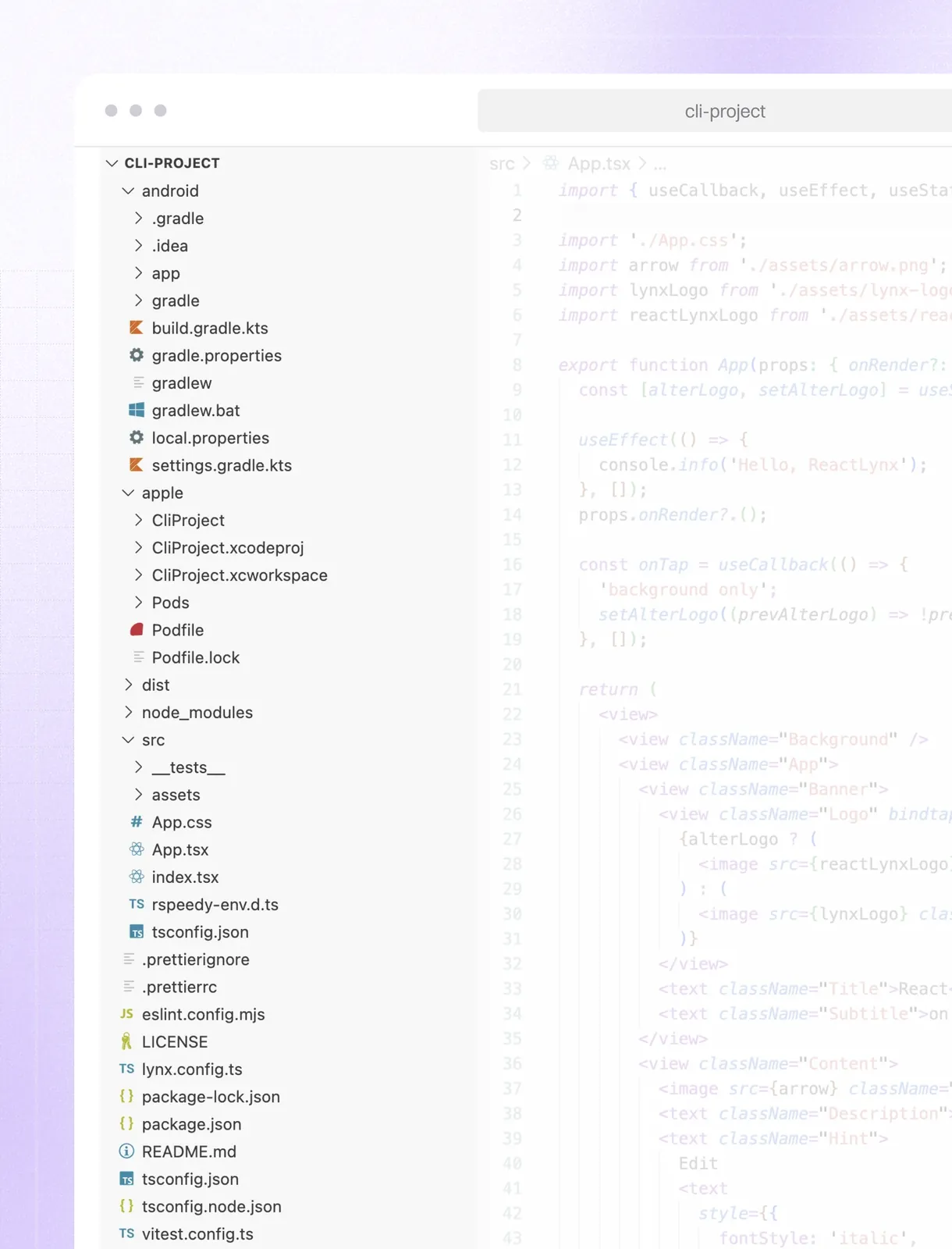
Task: Open README.md file name
Action: (189, 1151)
